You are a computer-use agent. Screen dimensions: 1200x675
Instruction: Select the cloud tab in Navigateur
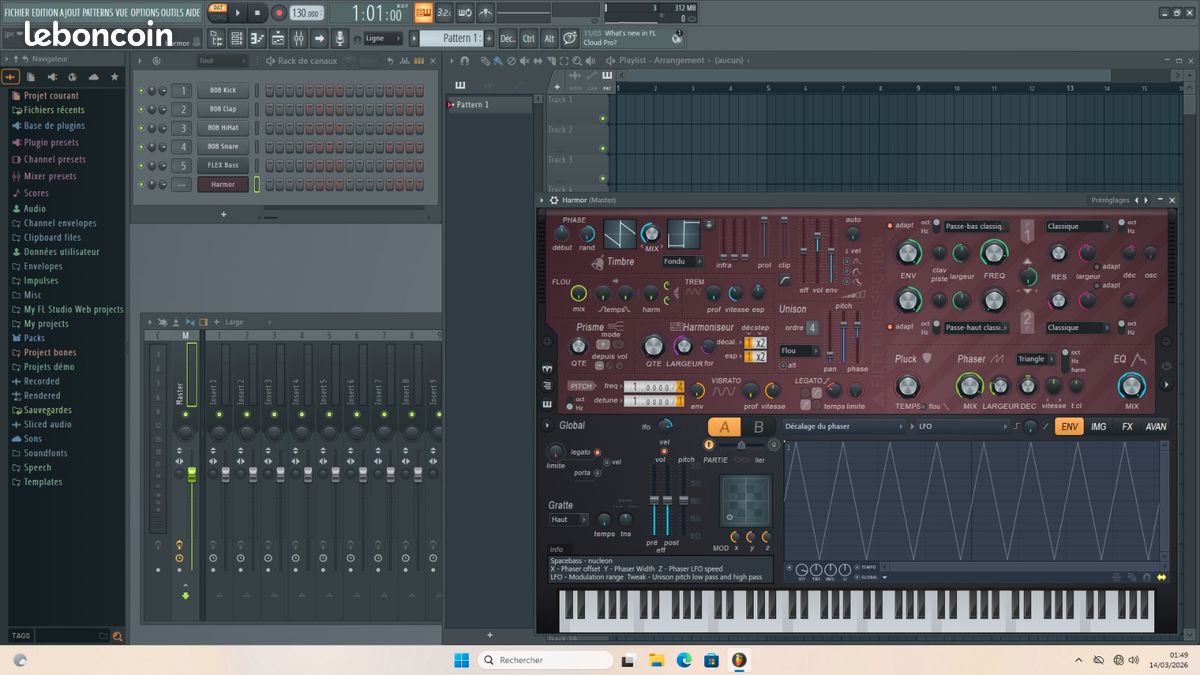pos(93,77)
